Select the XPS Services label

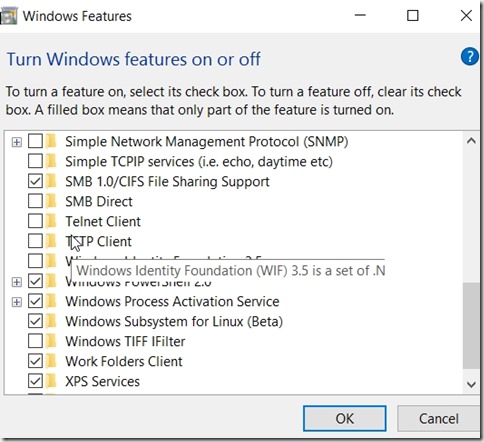tap(102, 381)
